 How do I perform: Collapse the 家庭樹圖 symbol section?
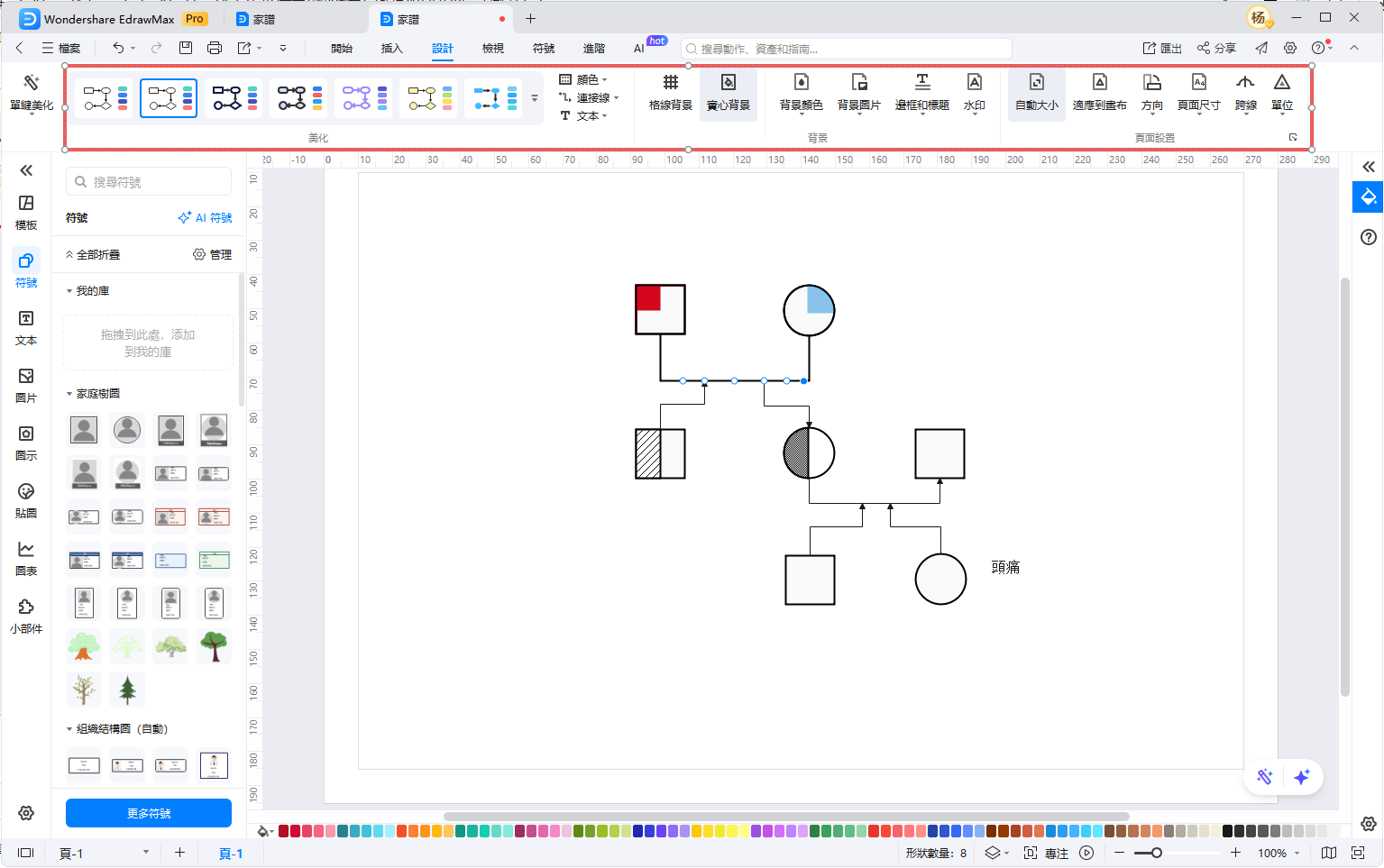[x=69, y=394]
